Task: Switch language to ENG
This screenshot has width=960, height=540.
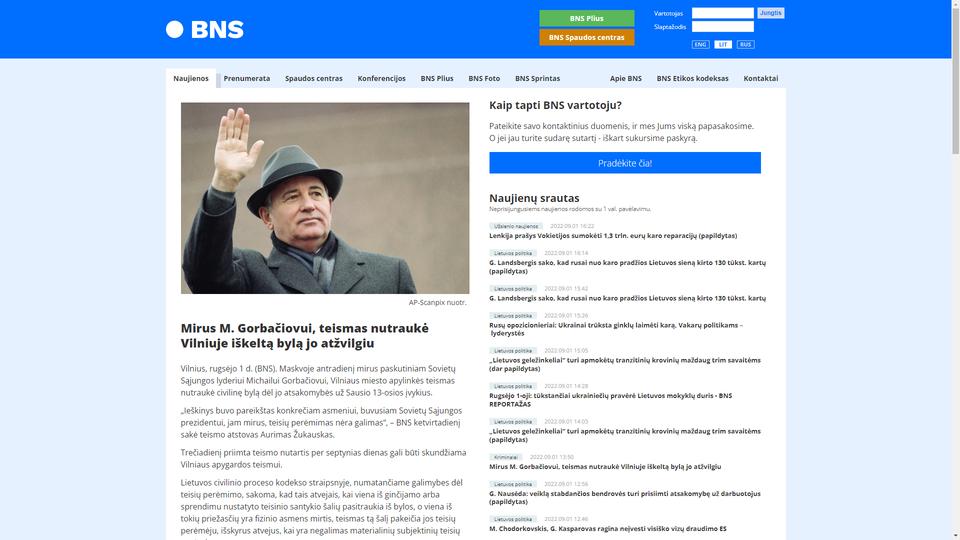Action: [700, 45]
